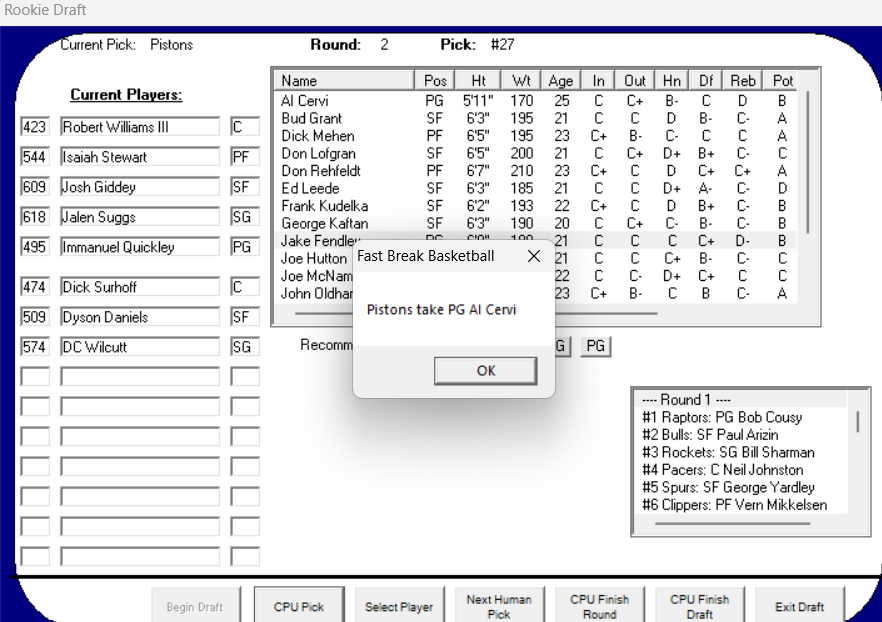Sort by the Name column header
Screen dimensions: 882x622
tap(344, 80)
